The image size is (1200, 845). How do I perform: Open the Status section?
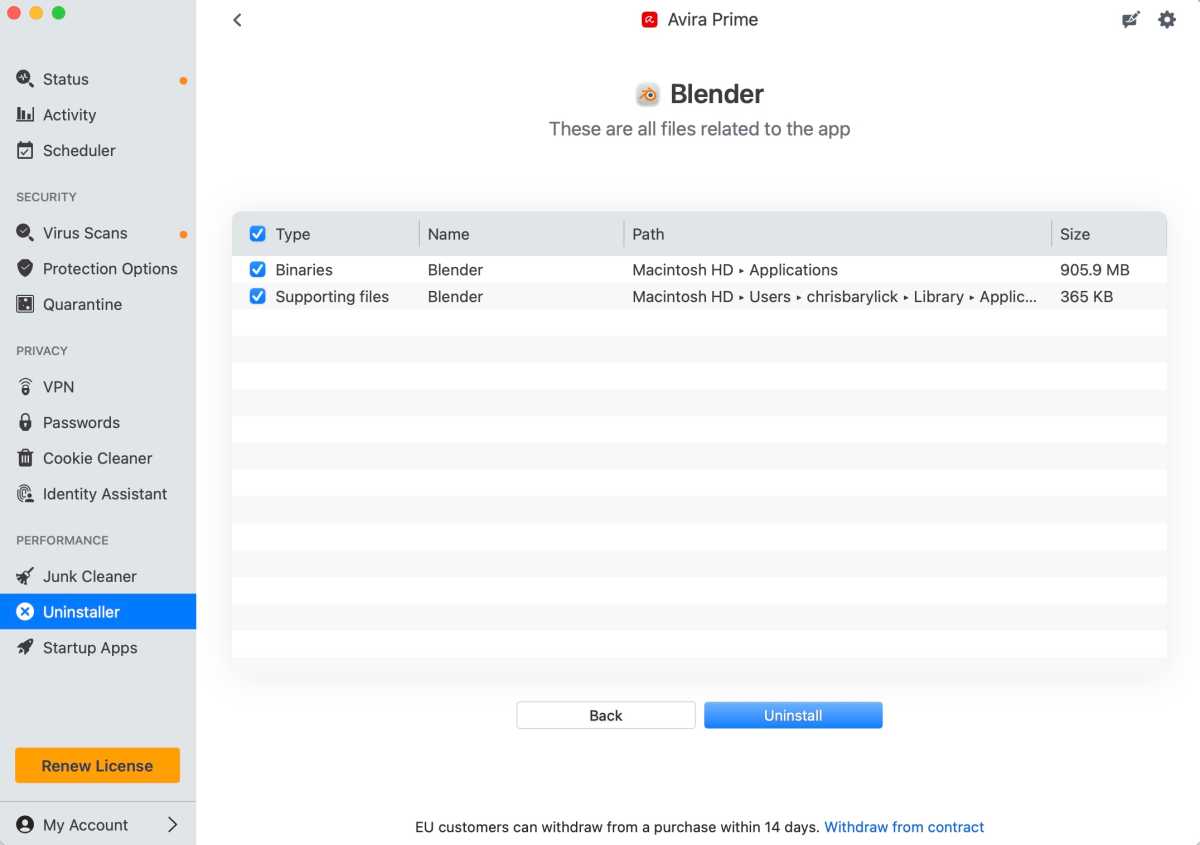pyautogui.click(x=98, y=79)
